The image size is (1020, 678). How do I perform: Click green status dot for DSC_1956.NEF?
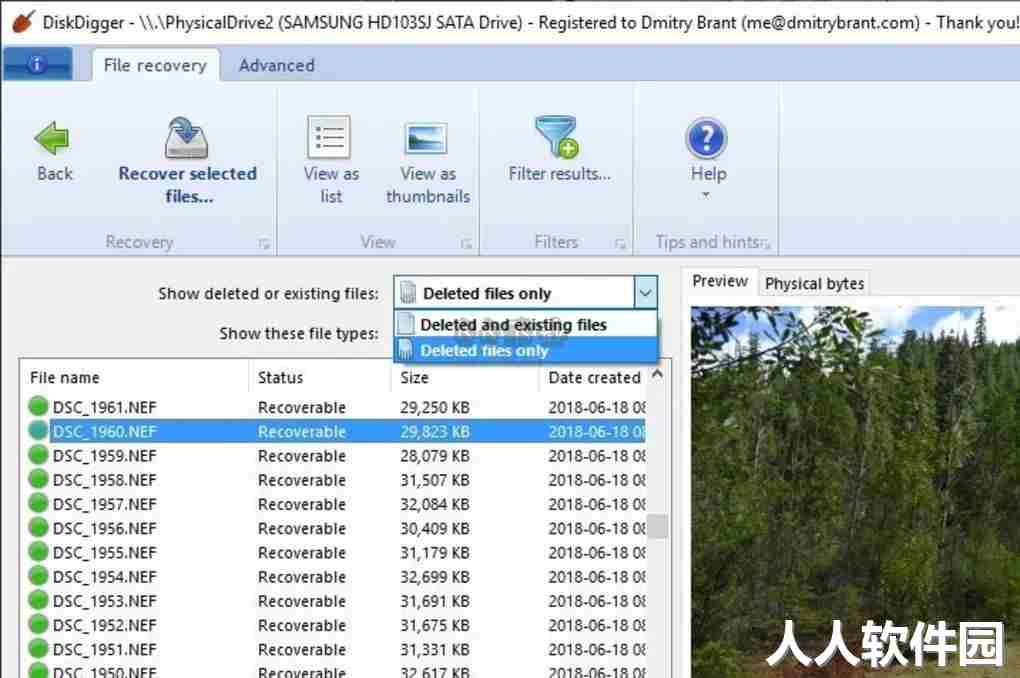(x=38, y=527)
